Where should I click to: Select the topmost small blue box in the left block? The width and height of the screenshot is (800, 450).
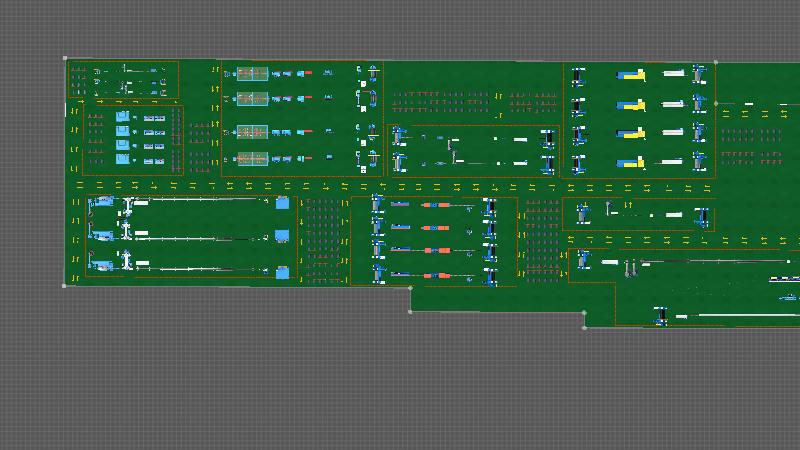tap(123, 117)
